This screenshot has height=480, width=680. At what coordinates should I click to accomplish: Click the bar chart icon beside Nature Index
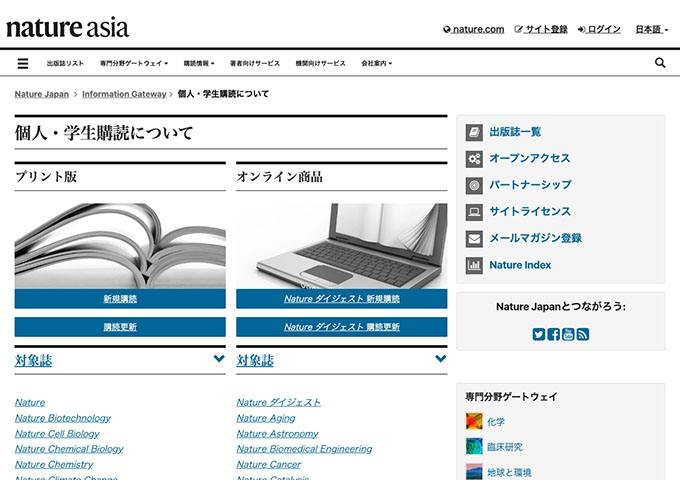pos(474,265)
